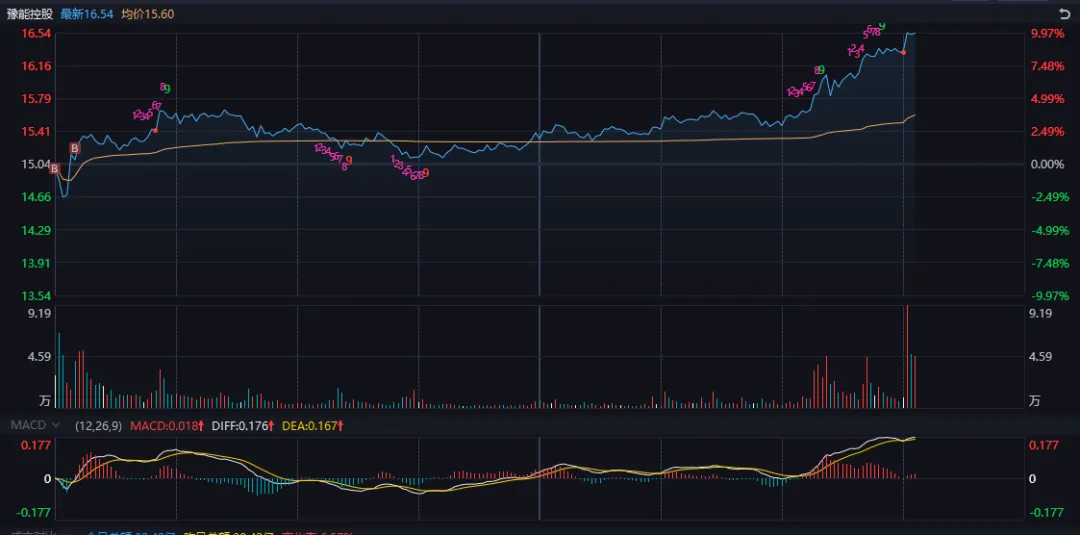Image resolution: width=1080 pixels, height=535 pixels.
Task: Click the -4.99% green percent label
Action: click(1049, 230)
